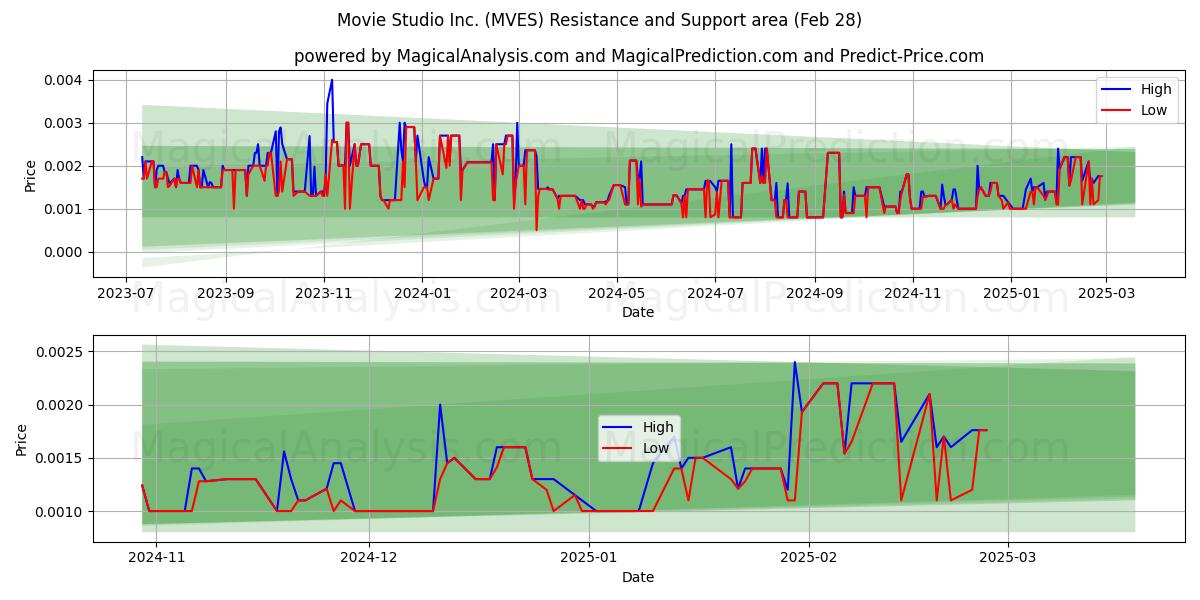Click the 0.004 price spike peak in the top chart
The image size is (1200, 600).
tap(332, 80)
